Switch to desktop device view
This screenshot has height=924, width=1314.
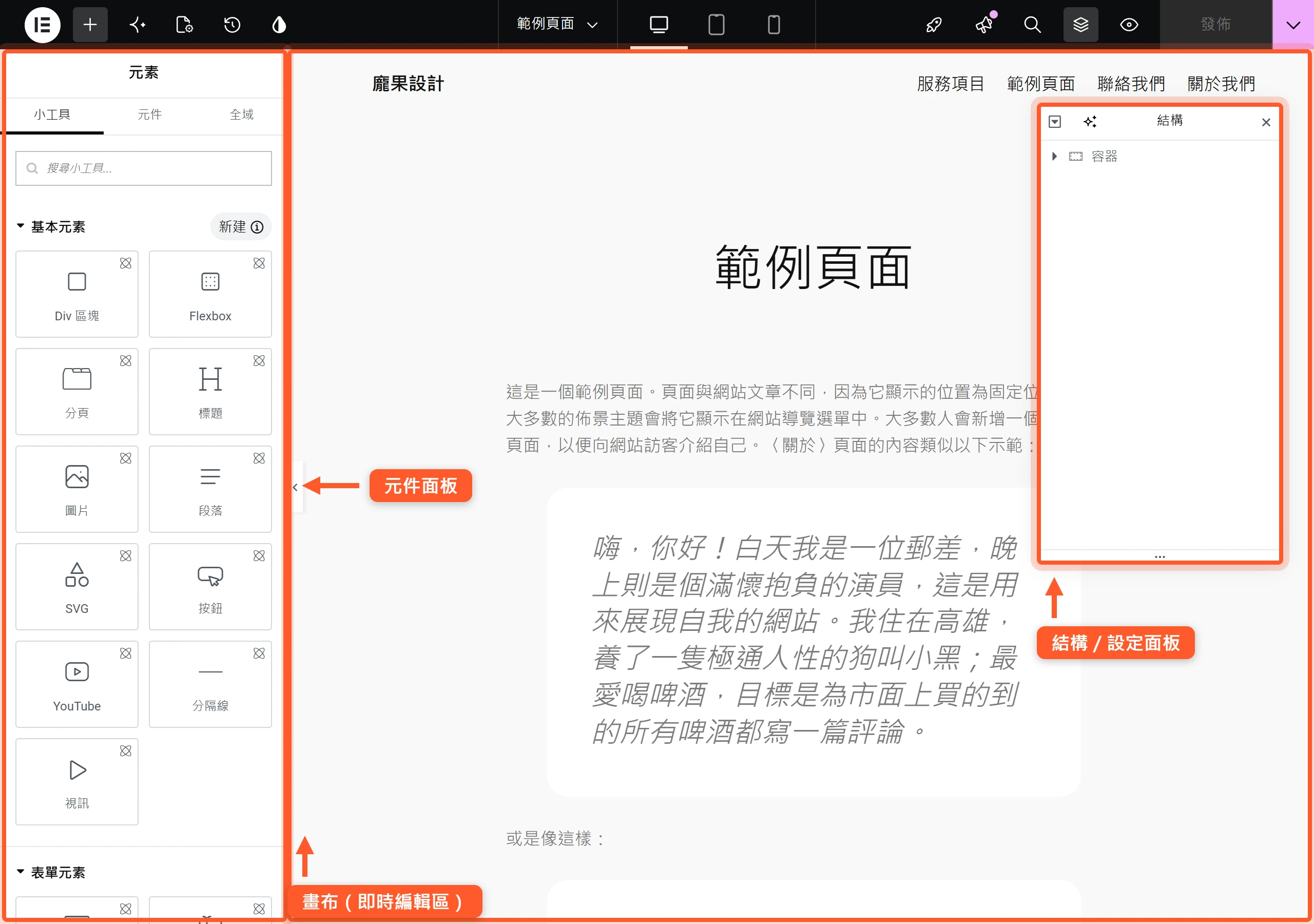click(x=659, y=25)
